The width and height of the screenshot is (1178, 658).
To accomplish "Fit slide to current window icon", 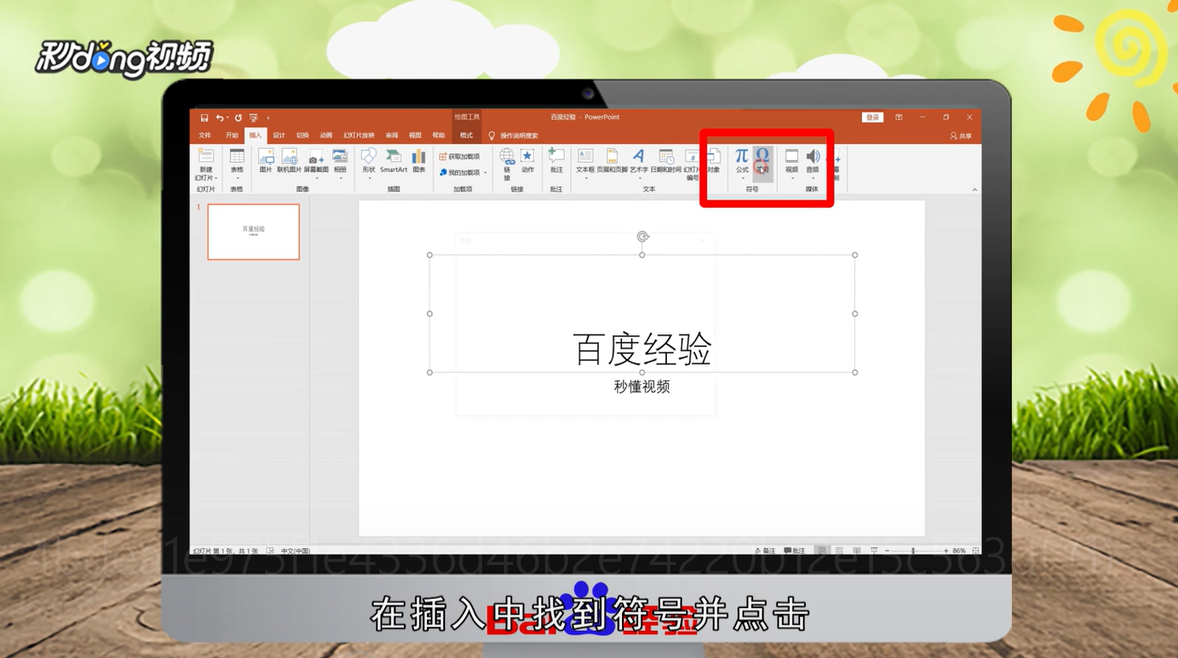I will tap(975, 551).
